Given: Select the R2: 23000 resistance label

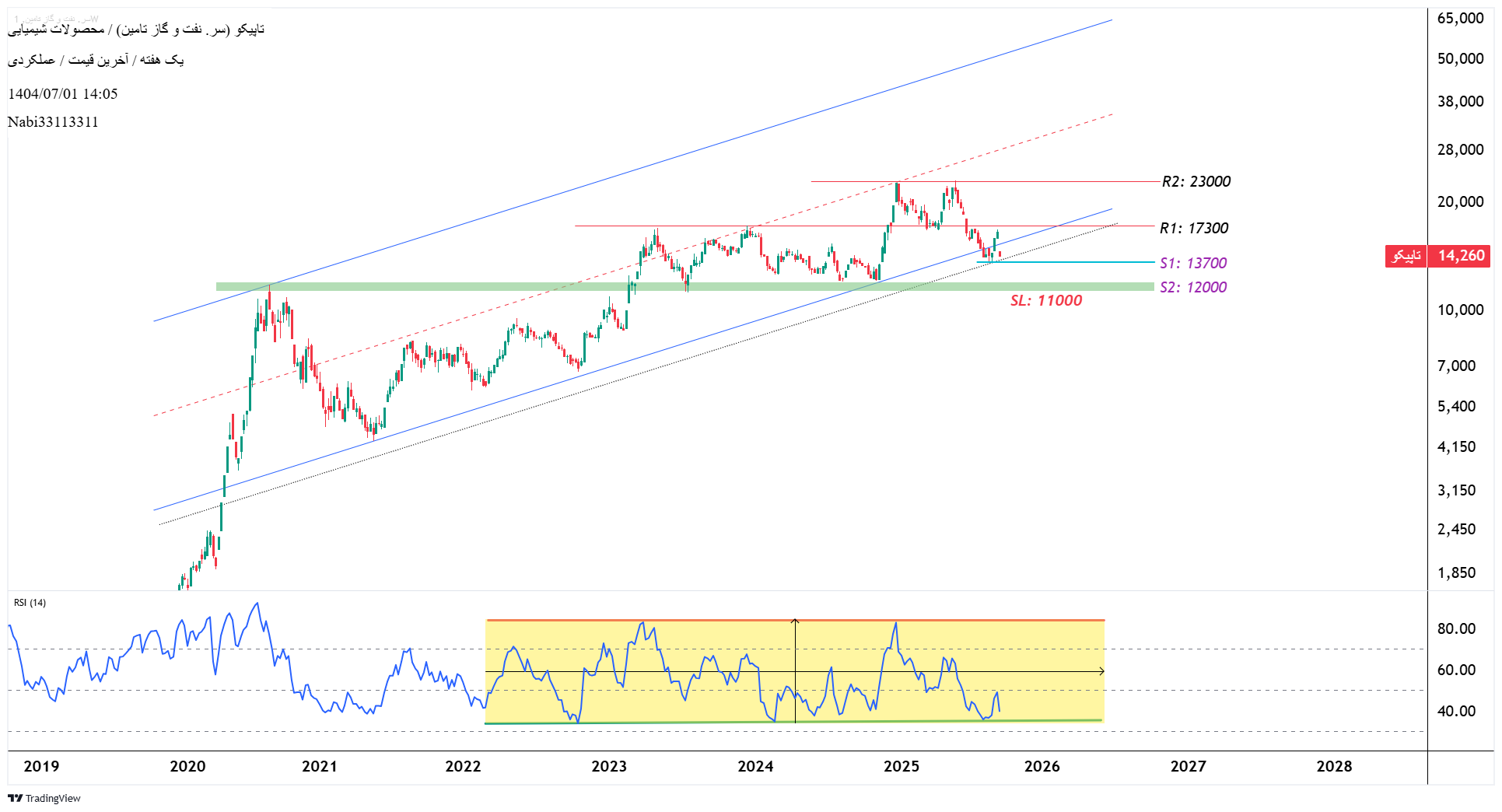Looking at the screenshot, I should click(1196, 182).
